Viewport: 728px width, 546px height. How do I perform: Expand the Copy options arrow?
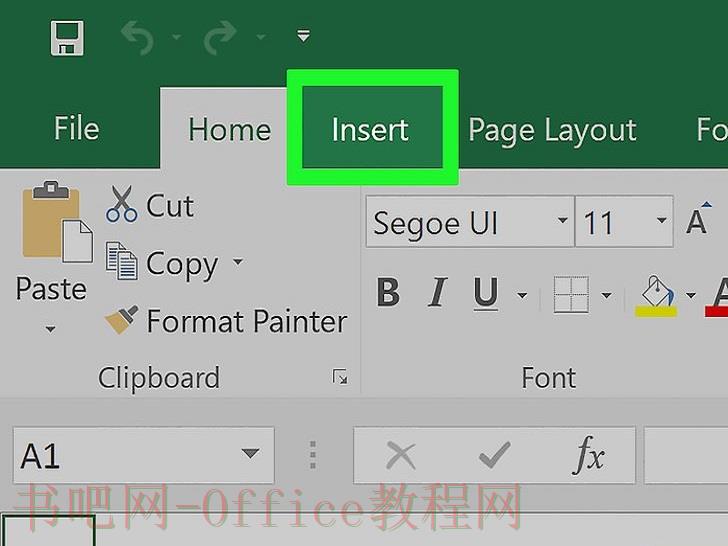238,262
